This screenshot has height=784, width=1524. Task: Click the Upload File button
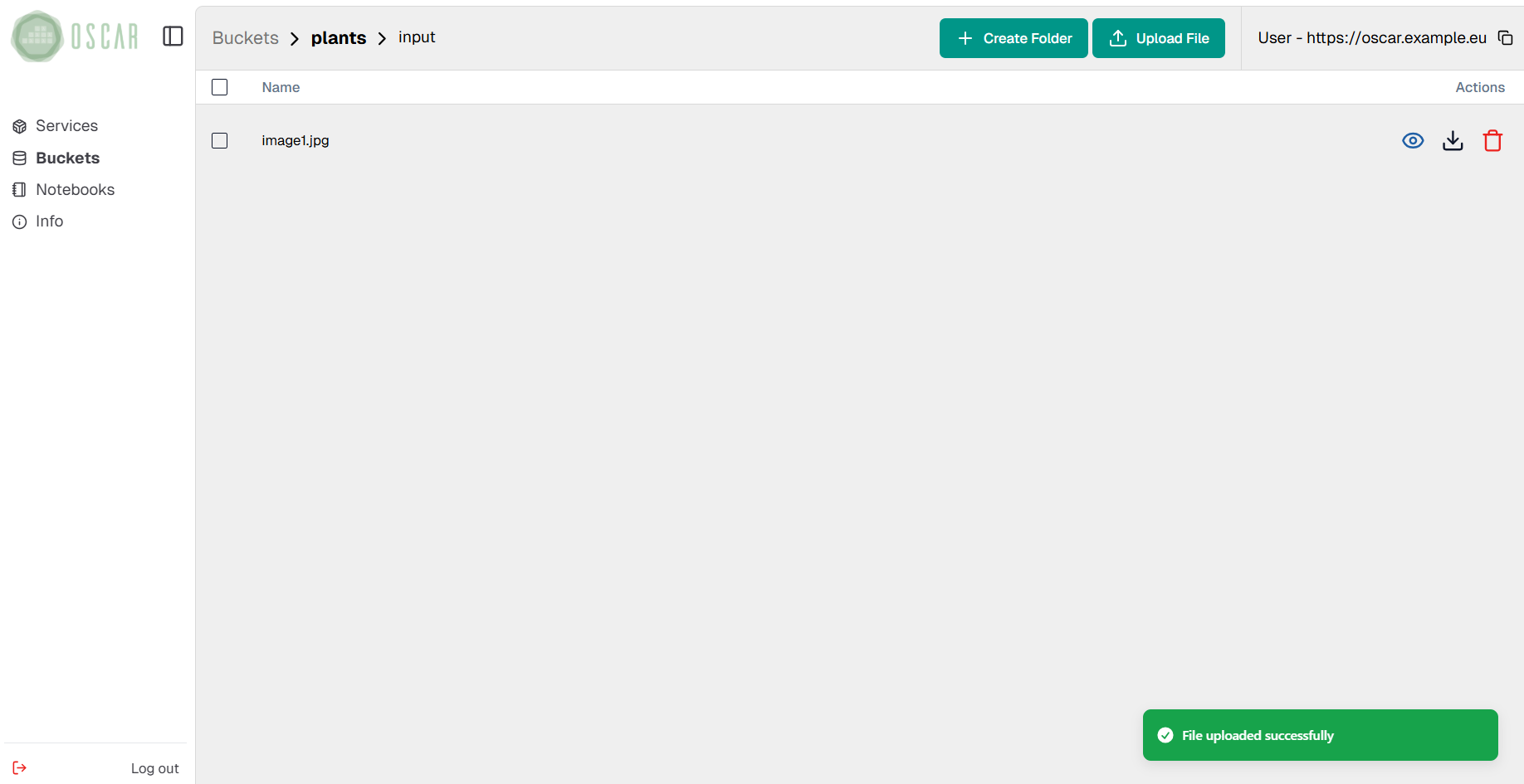(1159, 37)
